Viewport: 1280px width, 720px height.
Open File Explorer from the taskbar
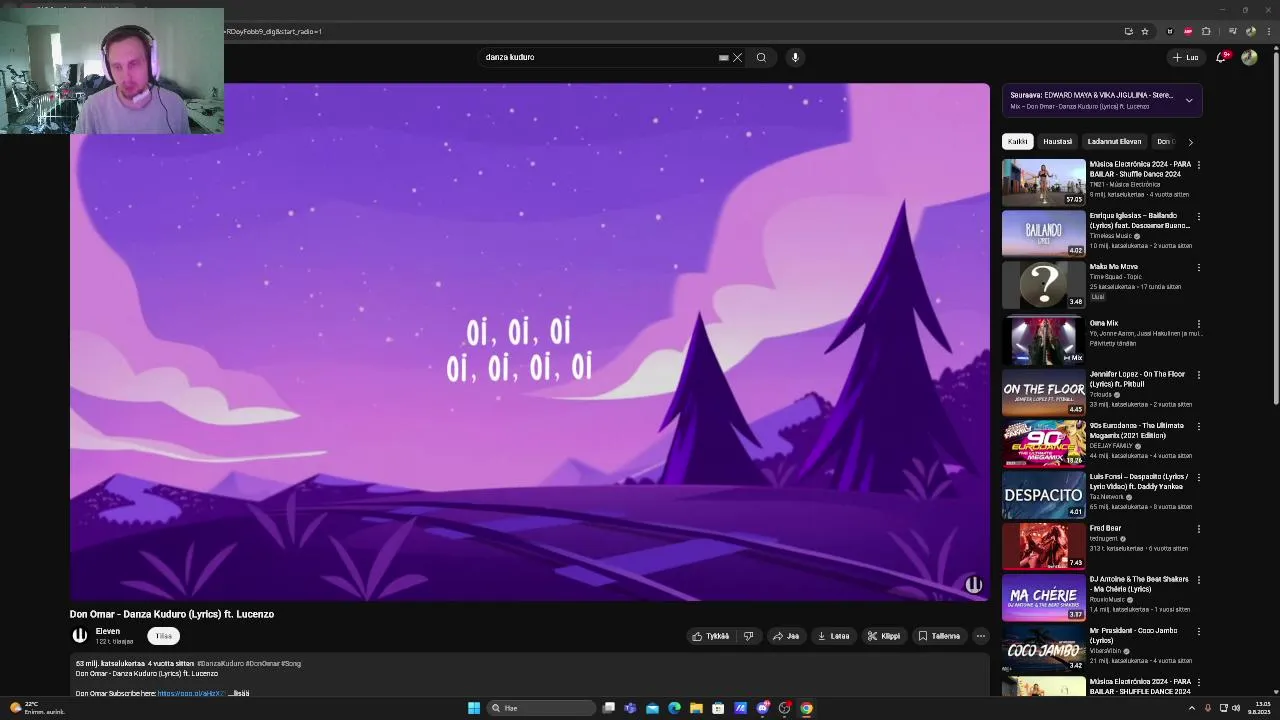[696, 708]
